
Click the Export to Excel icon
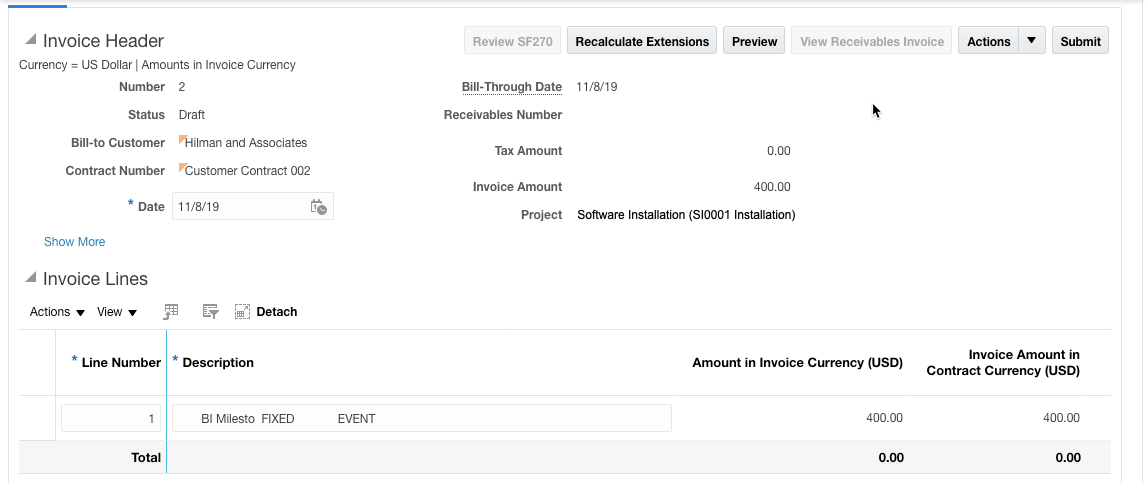pyautogui.click(x=171, y=312)
